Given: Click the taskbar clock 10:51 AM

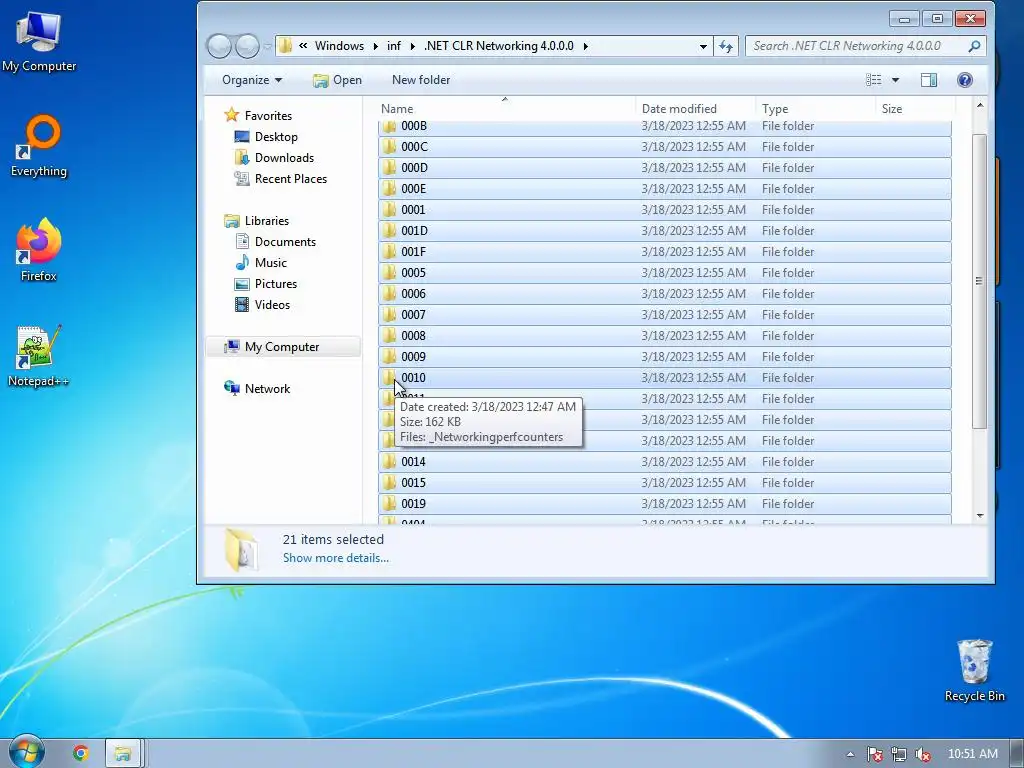Looking at the screenshot, I should [x=972, y=754].
